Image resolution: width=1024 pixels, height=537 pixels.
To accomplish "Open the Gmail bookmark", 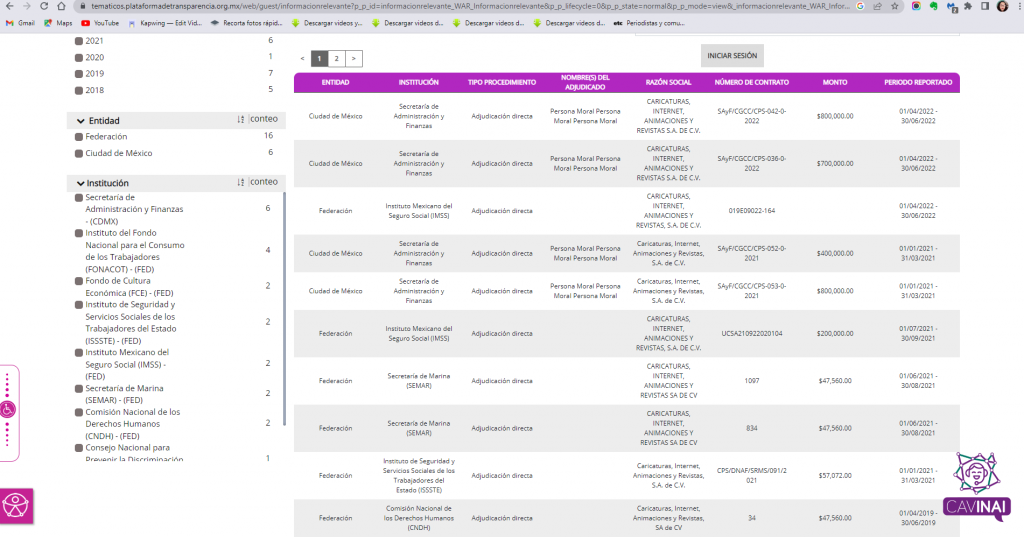I will (20, 23).
